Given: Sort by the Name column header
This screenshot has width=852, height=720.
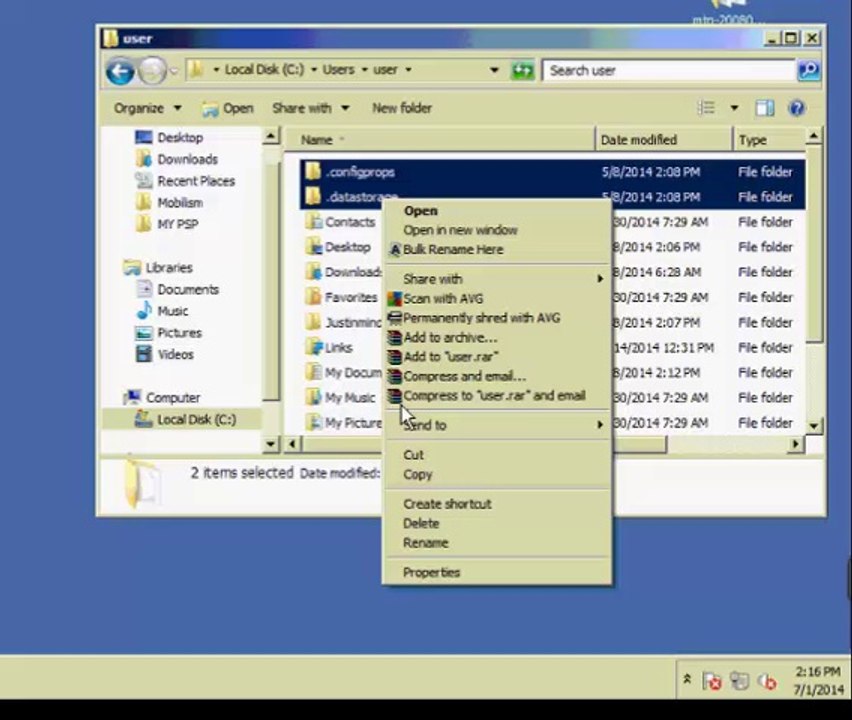Looking at the screenshot, I should click(439, 140).
